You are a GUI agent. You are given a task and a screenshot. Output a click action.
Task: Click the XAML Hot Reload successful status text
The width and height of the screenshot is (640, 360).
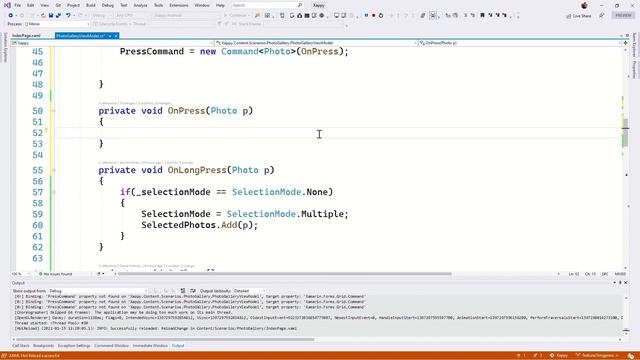34,356
